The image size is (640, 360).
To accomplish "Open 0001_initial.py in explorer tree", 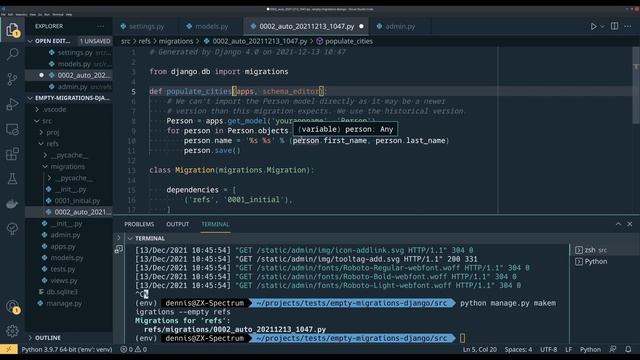I will coord(69,201).
